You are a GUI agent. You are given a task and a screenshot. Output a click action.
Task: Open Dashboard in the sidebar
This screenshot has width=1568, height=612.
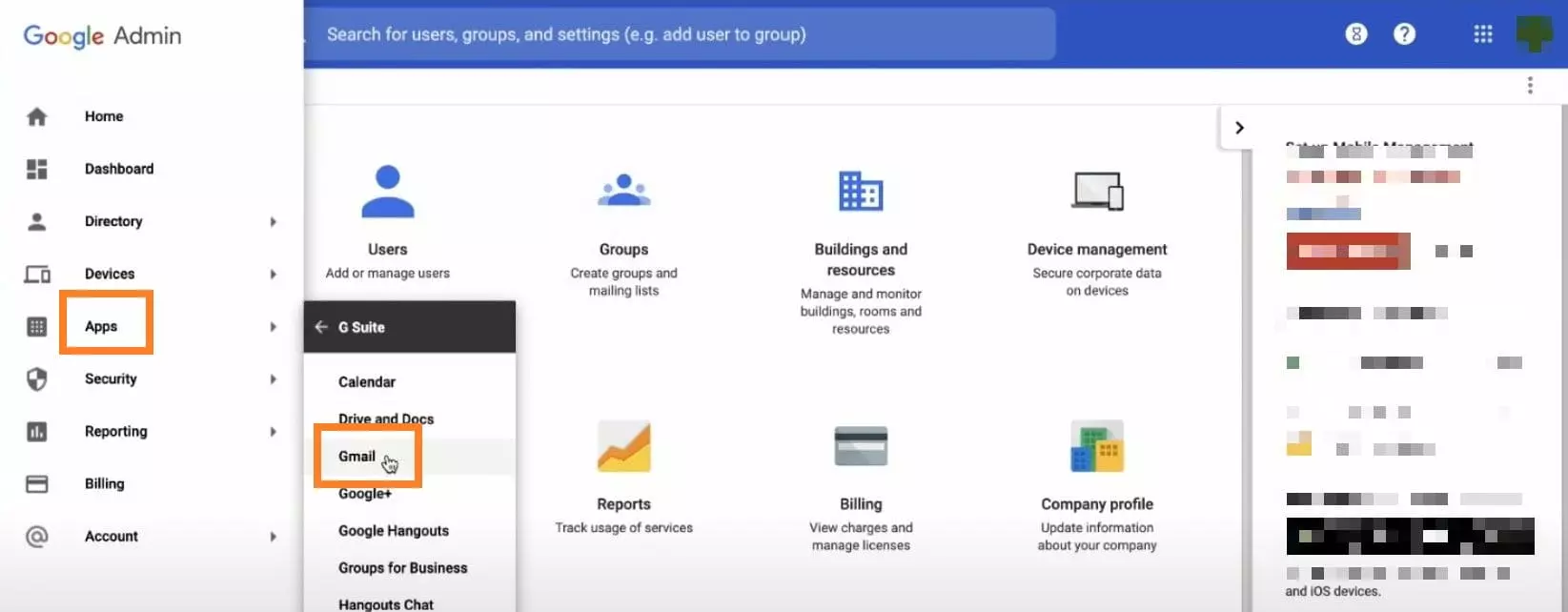coord(119,169)
